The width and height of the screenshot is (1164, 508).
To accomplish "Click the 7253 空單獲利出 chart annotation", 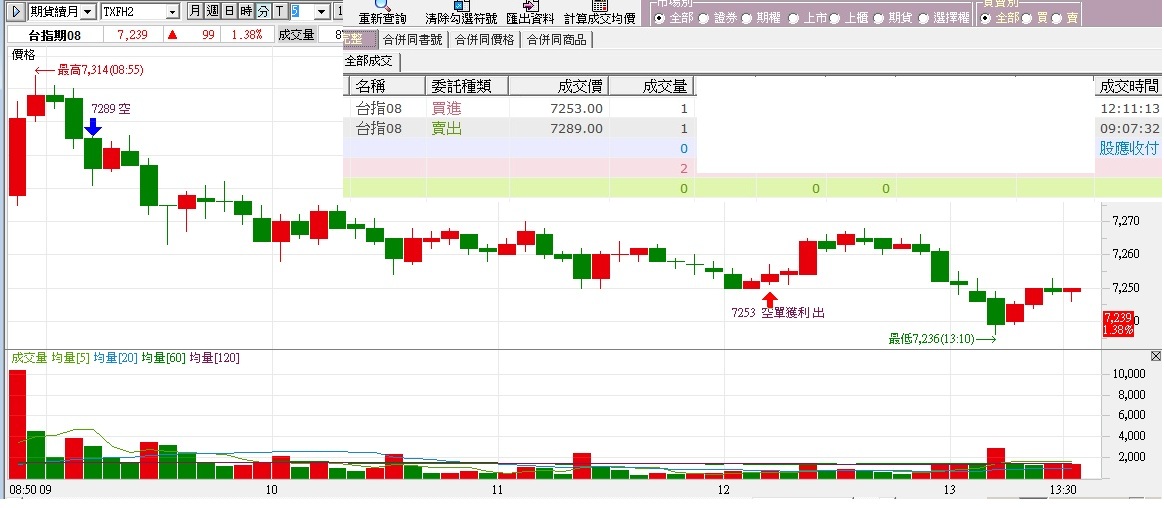I will [x=778, y=313].
